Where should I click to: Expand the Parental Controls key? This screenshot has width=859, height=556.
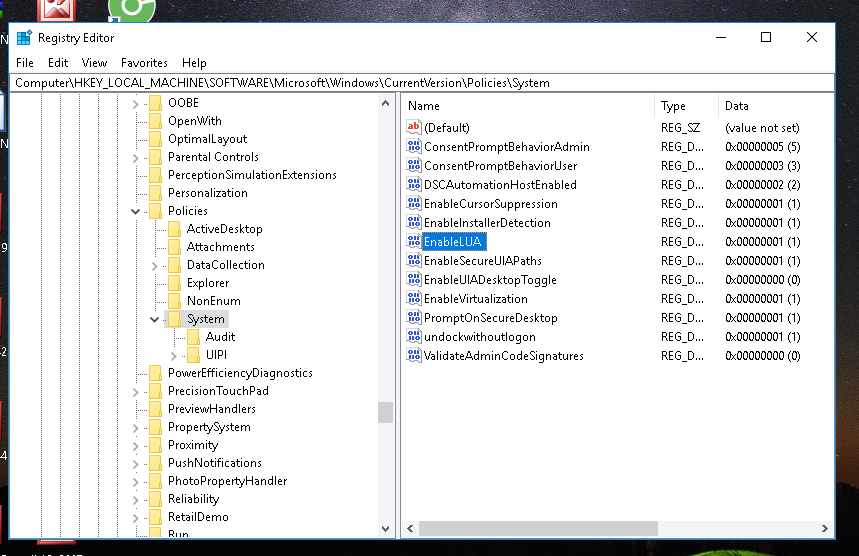[x=135, y=157]
